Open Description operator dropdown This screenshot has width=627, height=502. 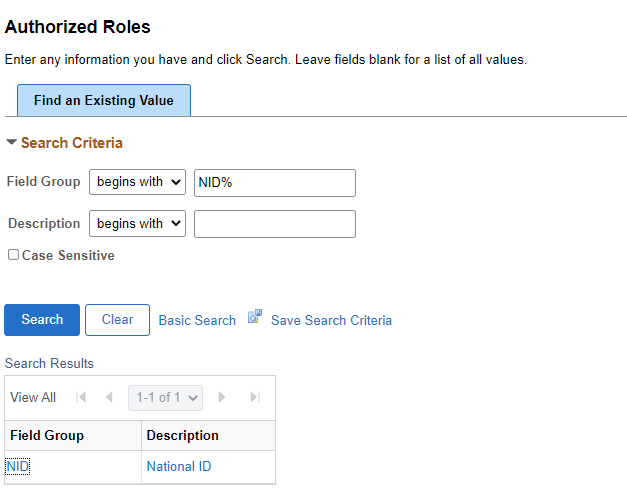pos(137,223)
